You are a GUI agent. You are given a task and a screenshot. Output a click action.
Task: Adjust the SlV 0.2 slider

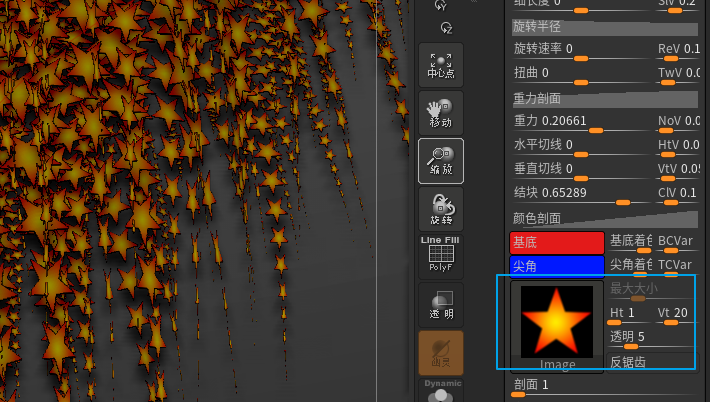pyautogui.click(x=678, y=5)
